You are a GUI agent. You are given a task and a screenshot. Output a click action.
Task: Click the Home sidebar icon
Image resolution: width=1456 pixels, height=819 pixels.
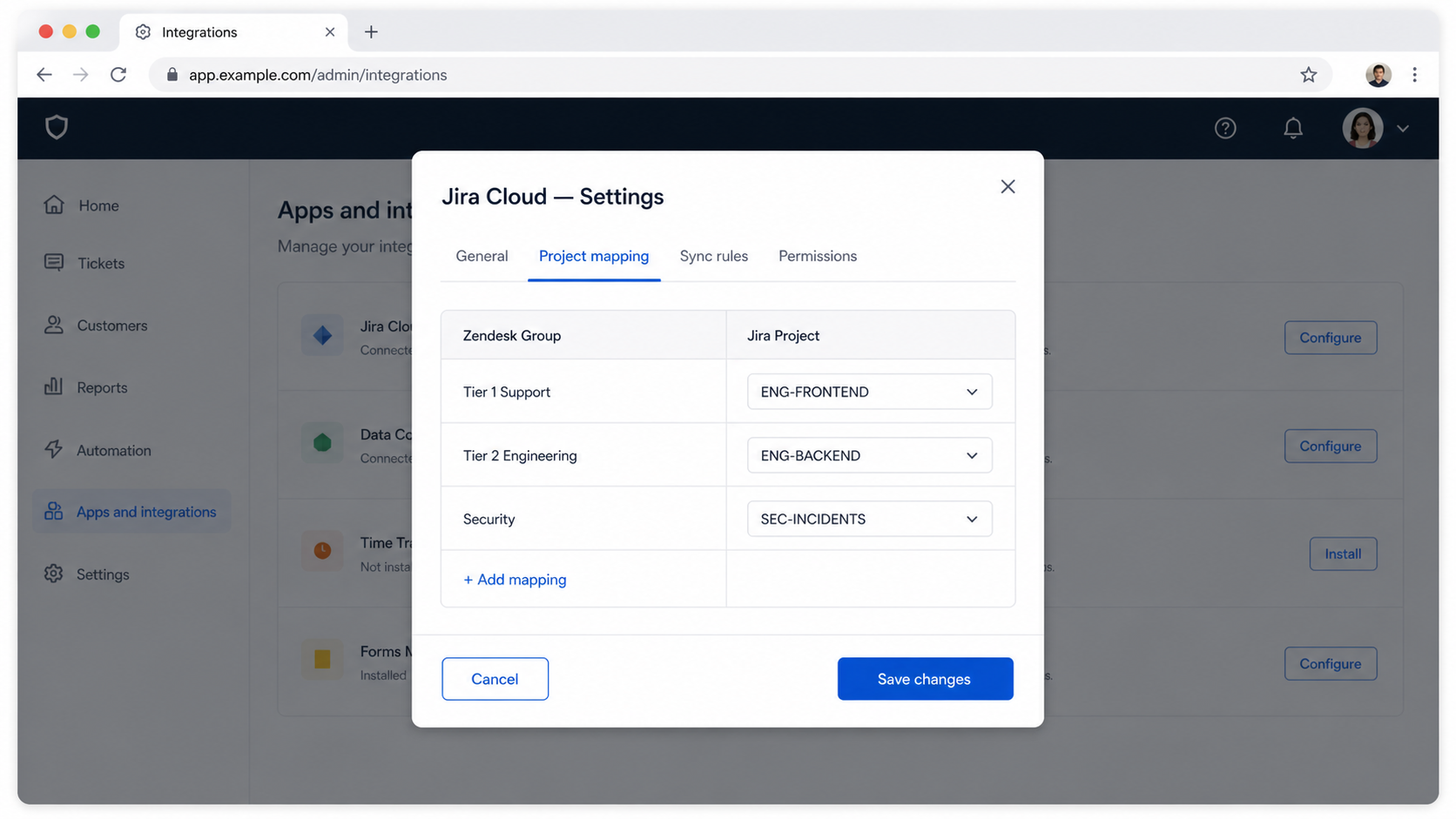pyautogui.click(x=54, y=205)
